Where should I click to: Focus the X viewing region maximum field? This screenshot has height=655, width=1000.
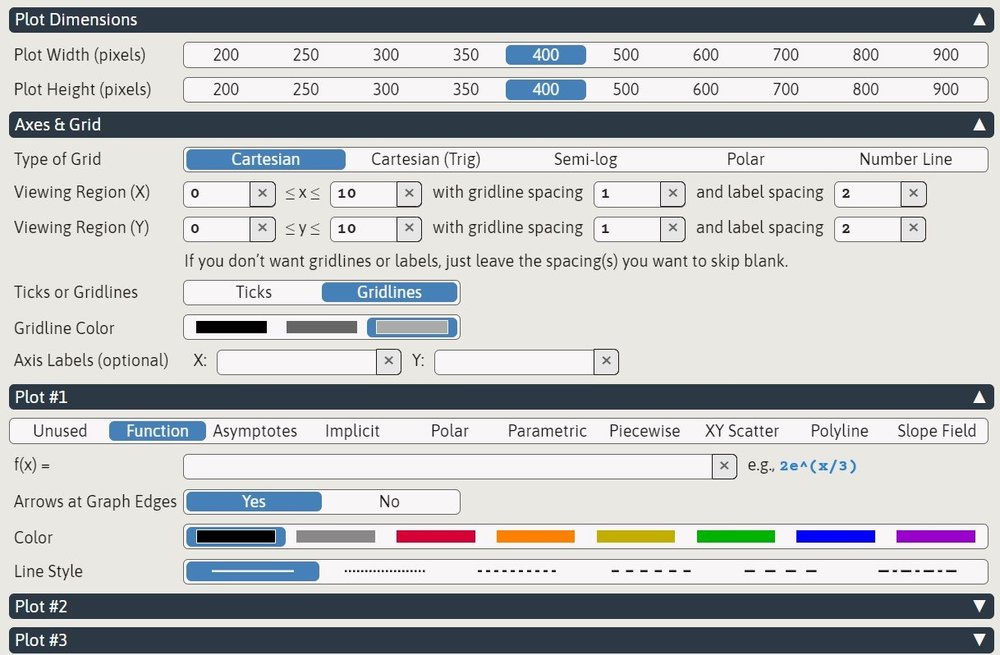pyautogui.click(x=364, y=194)
